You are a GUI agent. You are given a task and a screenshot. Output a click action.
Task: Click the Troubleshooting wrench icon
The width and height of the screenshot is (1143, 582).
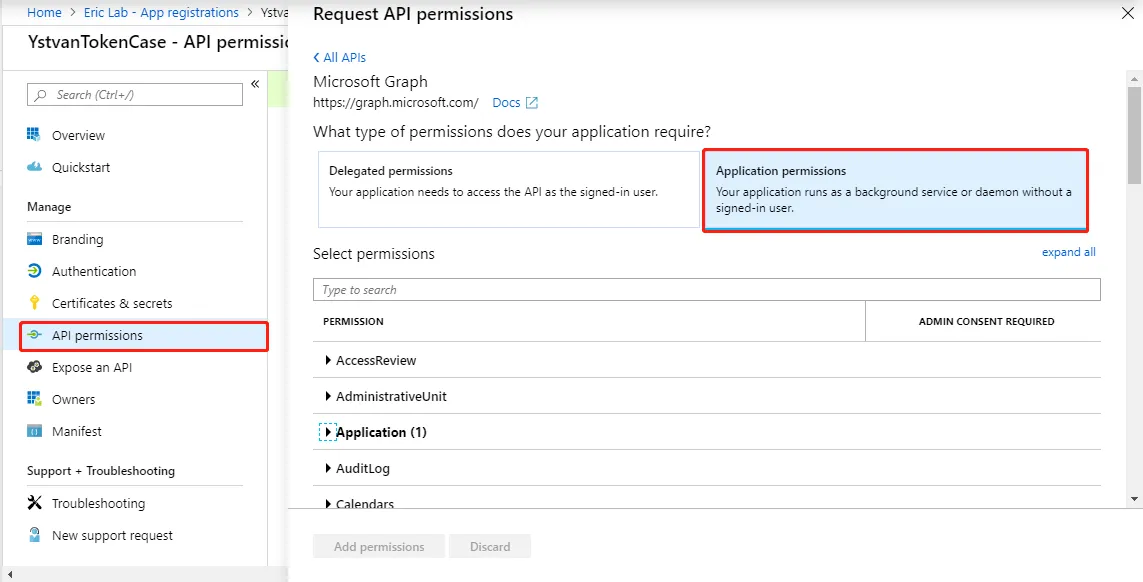(x=34, y=503)
